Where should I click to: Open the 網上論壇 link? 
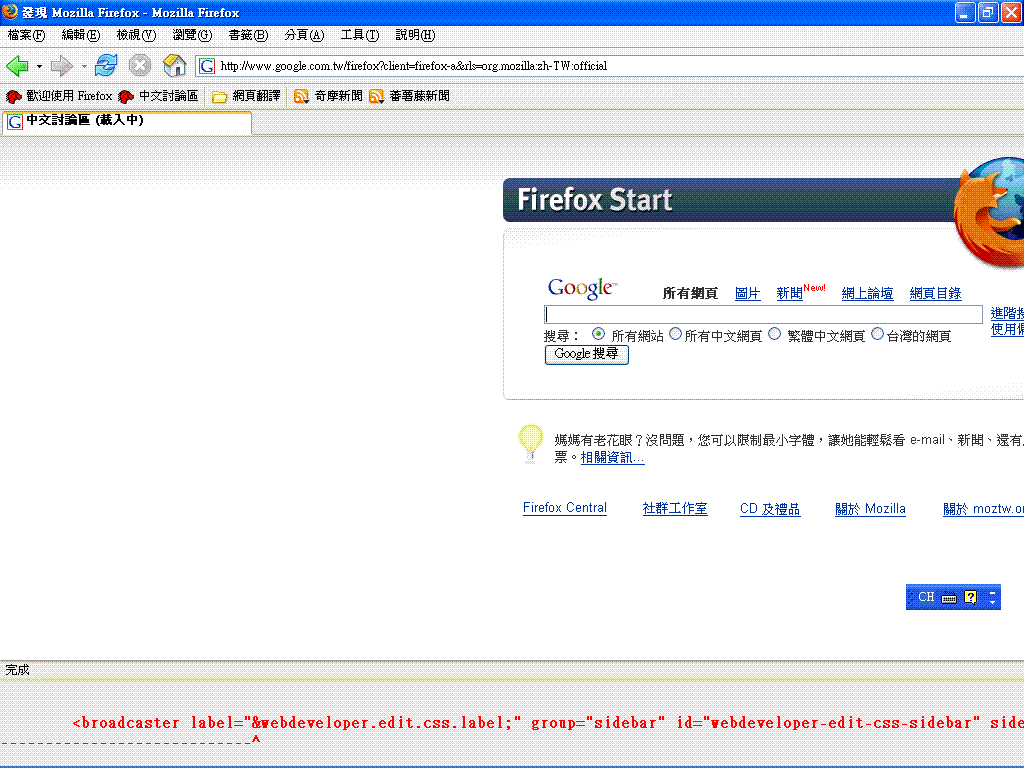[x=867, y=293]
